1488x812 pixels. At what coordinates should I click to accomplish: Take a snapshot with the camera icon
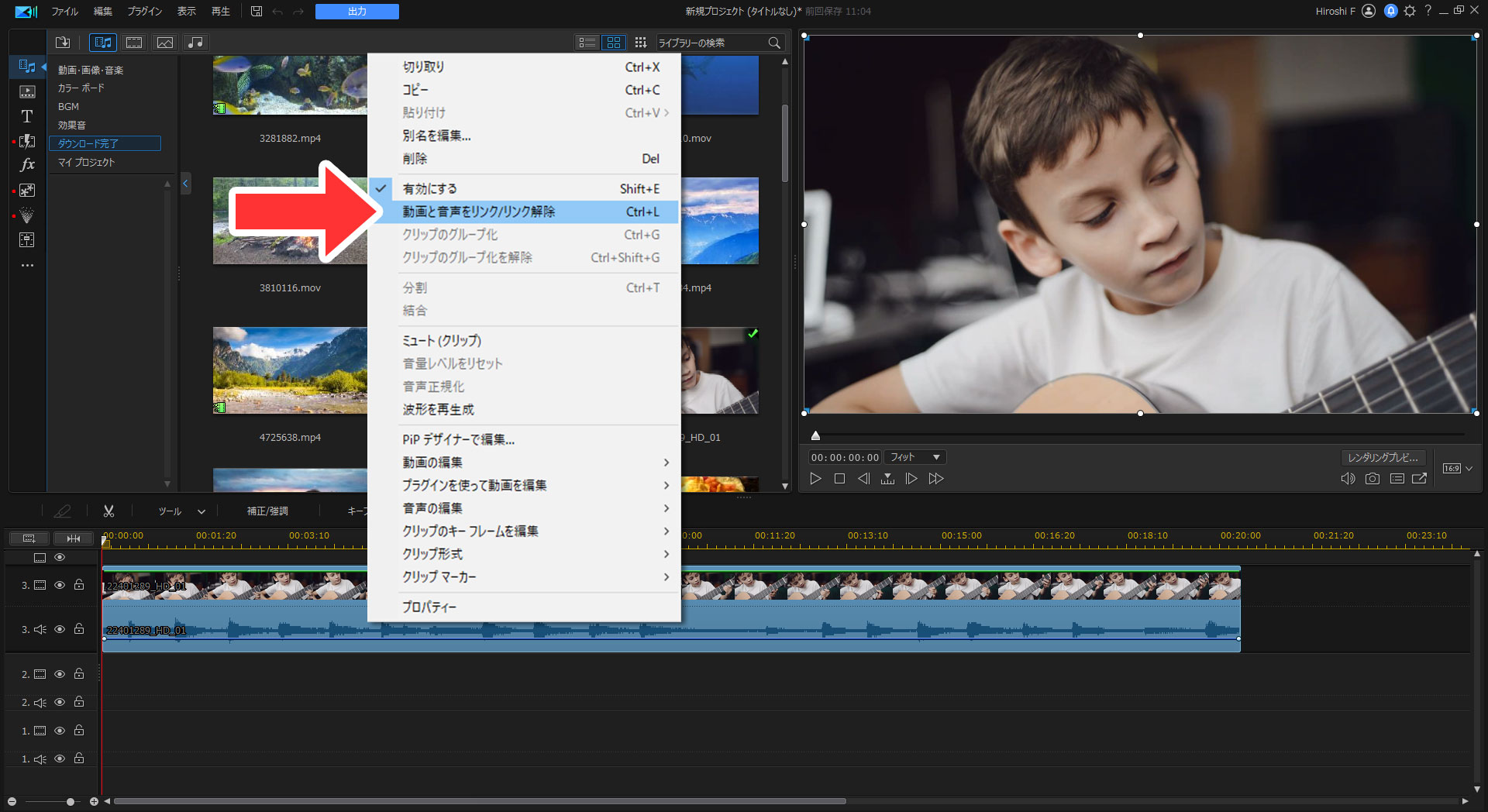point(1373,479)
